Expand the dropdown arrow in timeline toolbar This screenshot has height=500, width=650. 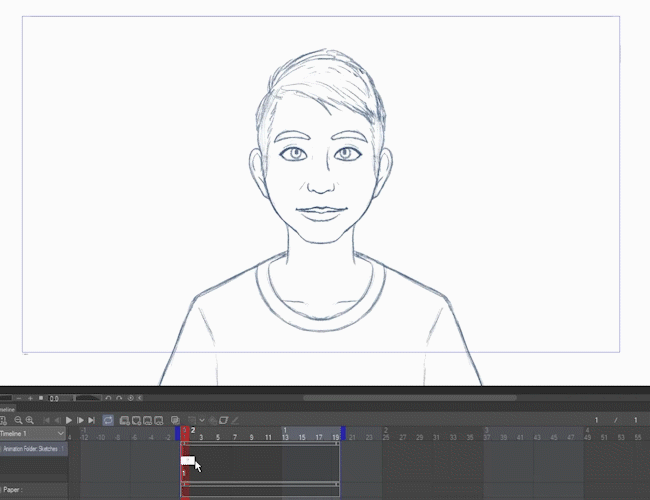pyautogui.click(x=201, y=420)
